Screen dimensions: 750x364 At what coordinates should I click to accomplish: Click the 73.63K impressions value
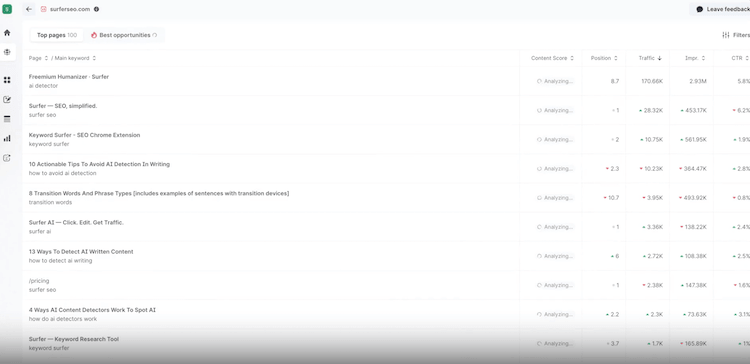(697, 315)
